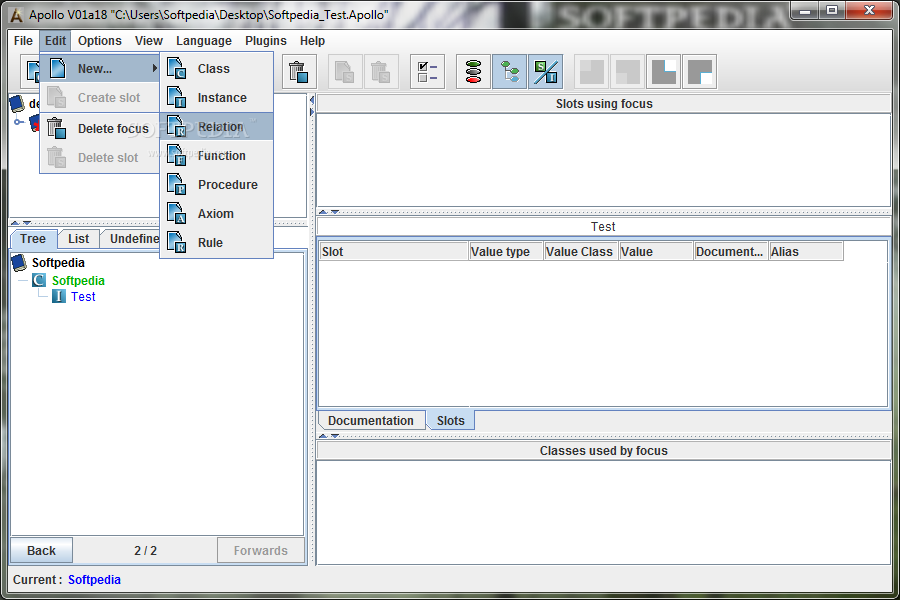Click the Document... column header
The width and height of the screenshot is (900, 600).
[x=731, y=251]
